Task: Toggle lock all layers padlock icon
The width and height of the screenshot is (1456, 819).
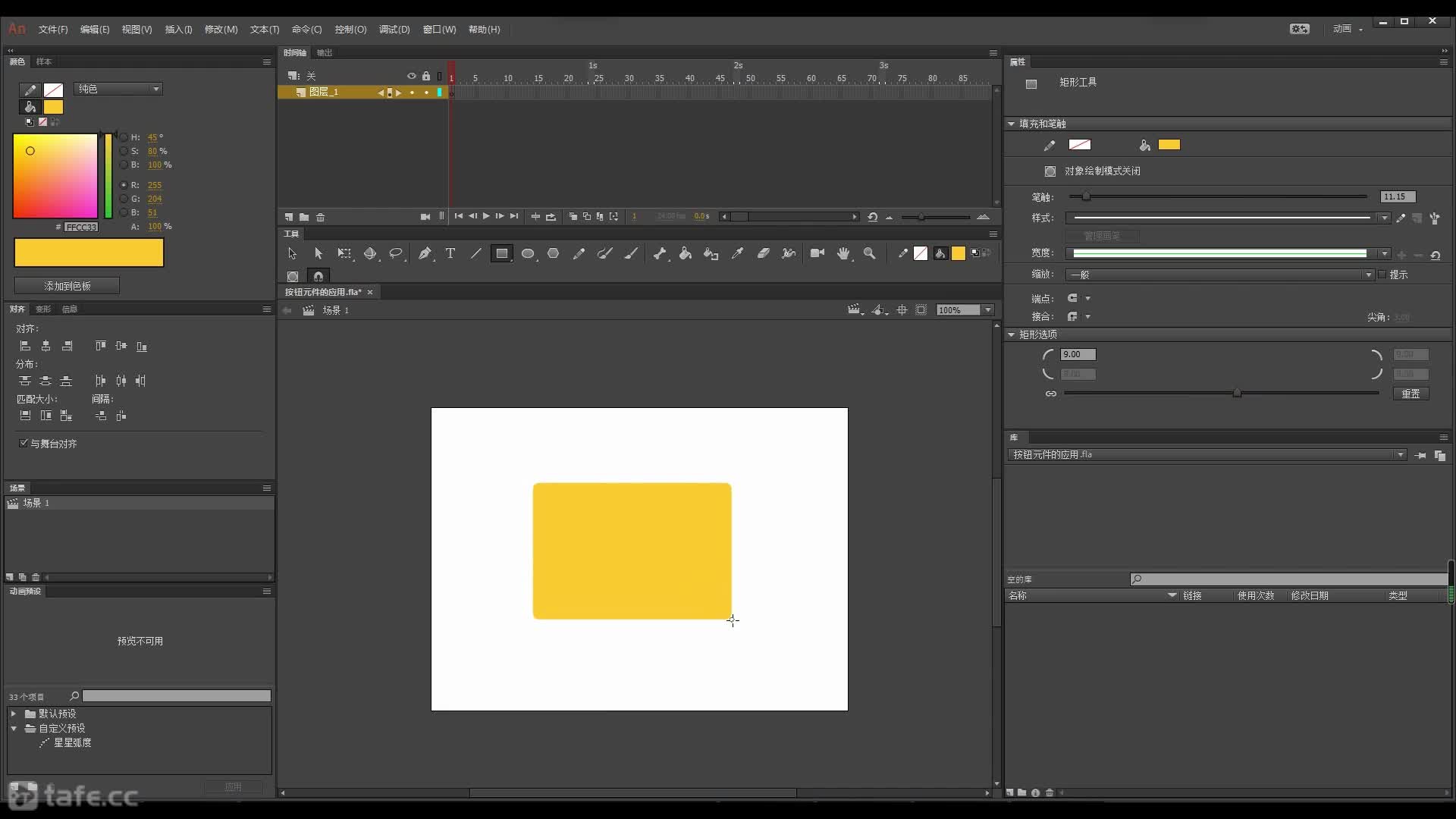Action: 426,76
